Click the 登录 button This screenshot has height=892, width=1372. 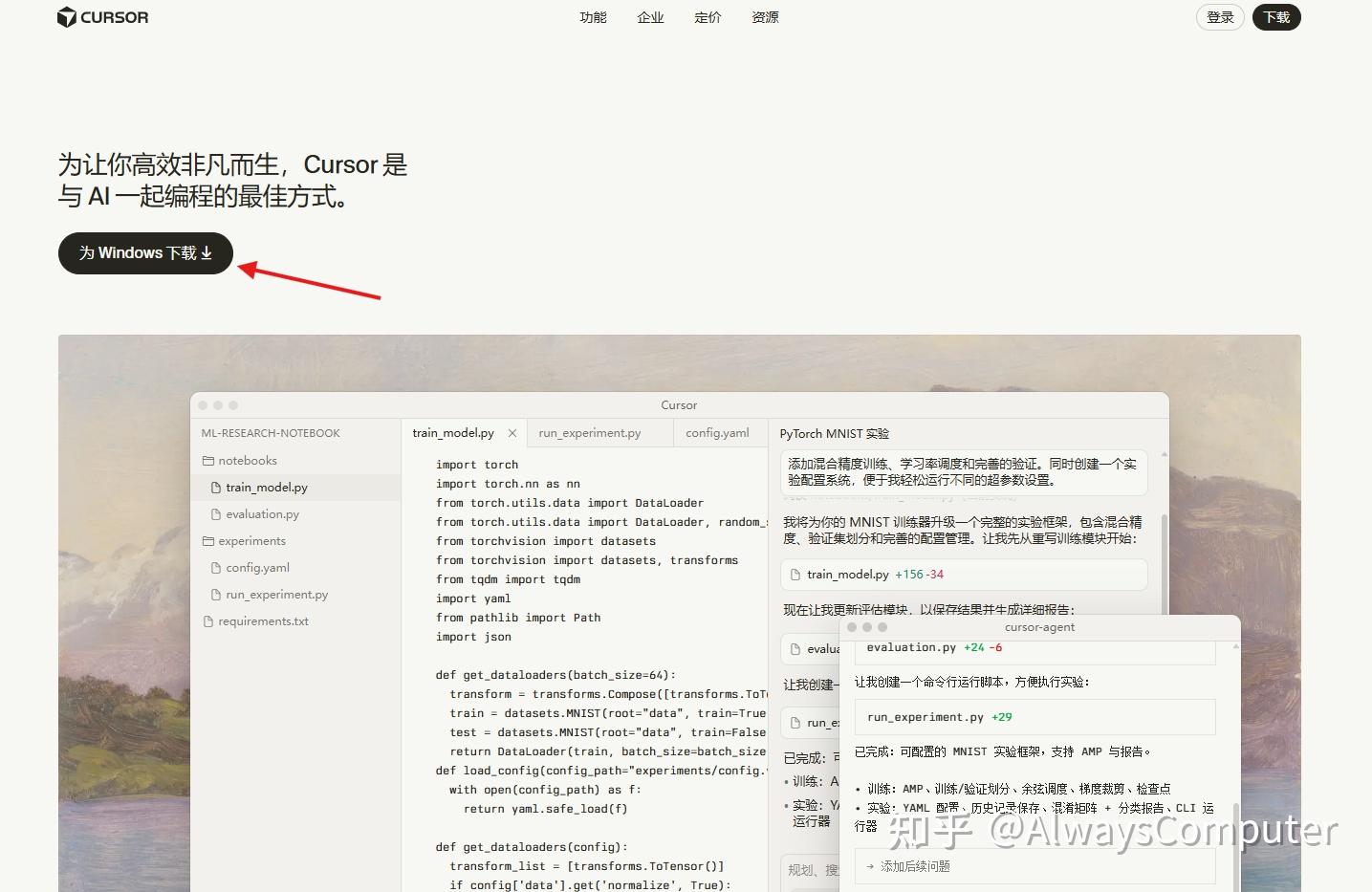(x=1220, y=17)
